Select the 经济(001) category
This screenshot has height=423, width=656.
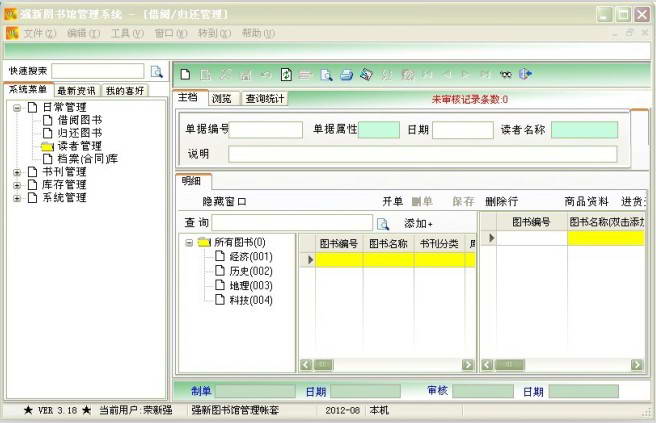[x=251, y=256]
